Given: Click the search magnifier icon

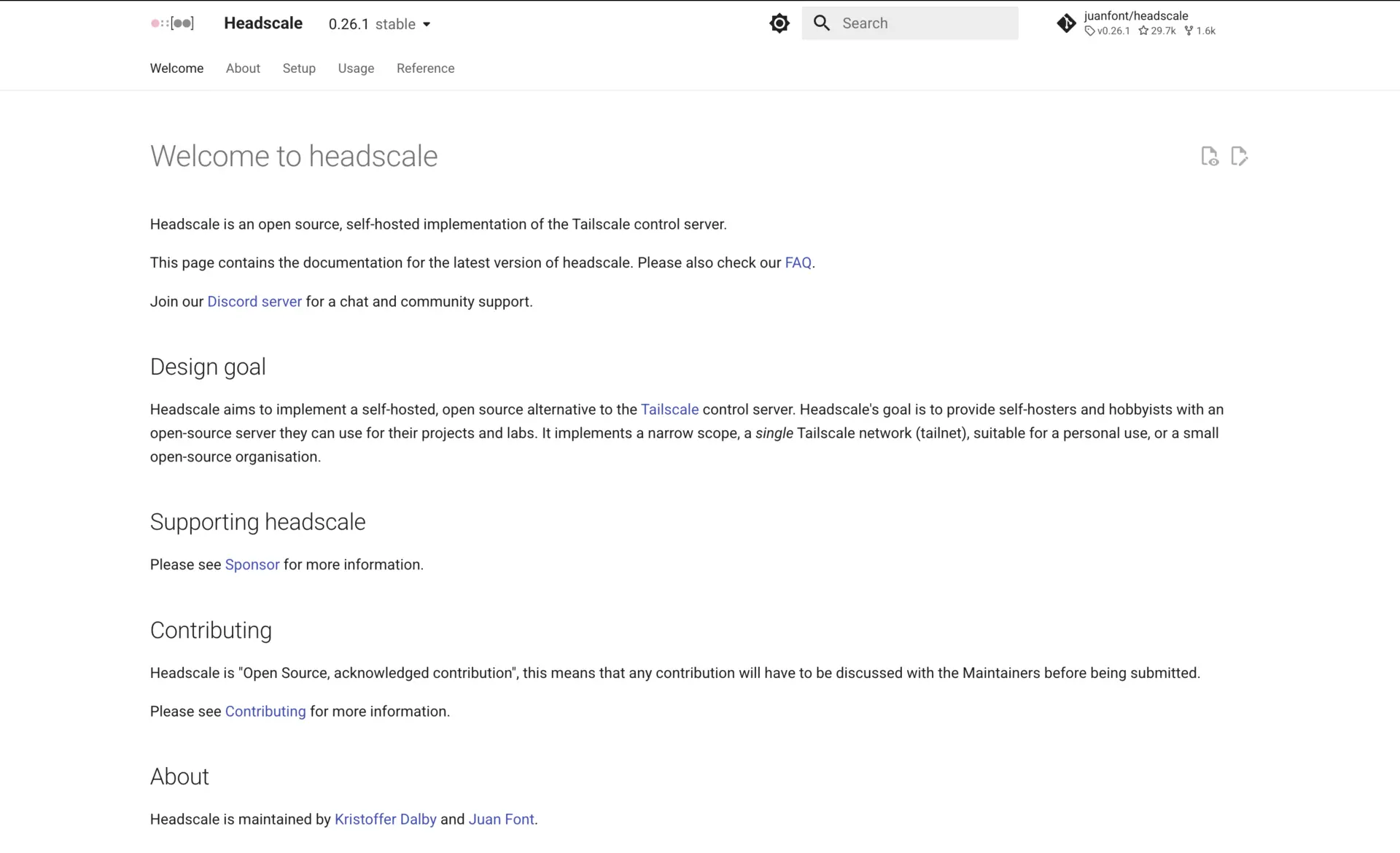Looking at the screenshot, I should coord(822,23).
